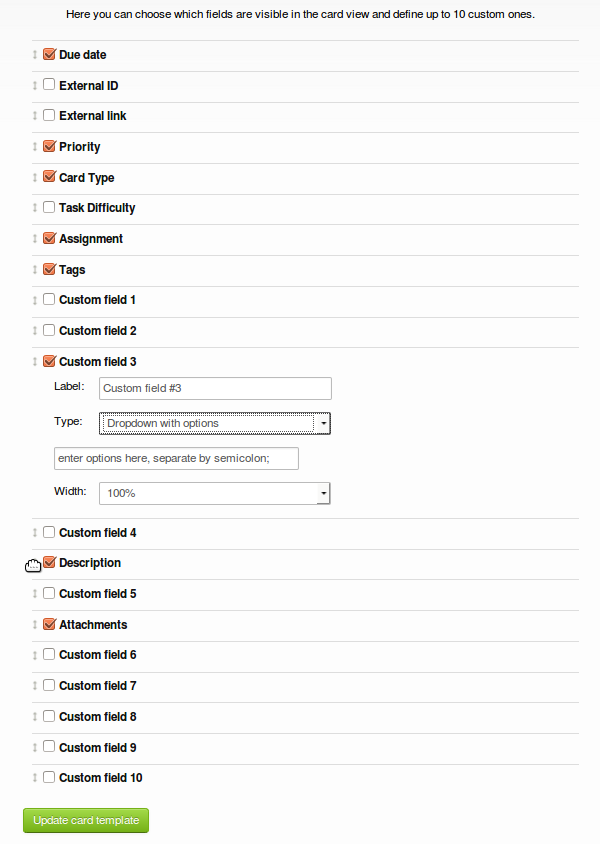Click the reorder handle of Custom field 10
Image resolution: width=600 pixels, height=844 pixels.
(35, 778)
